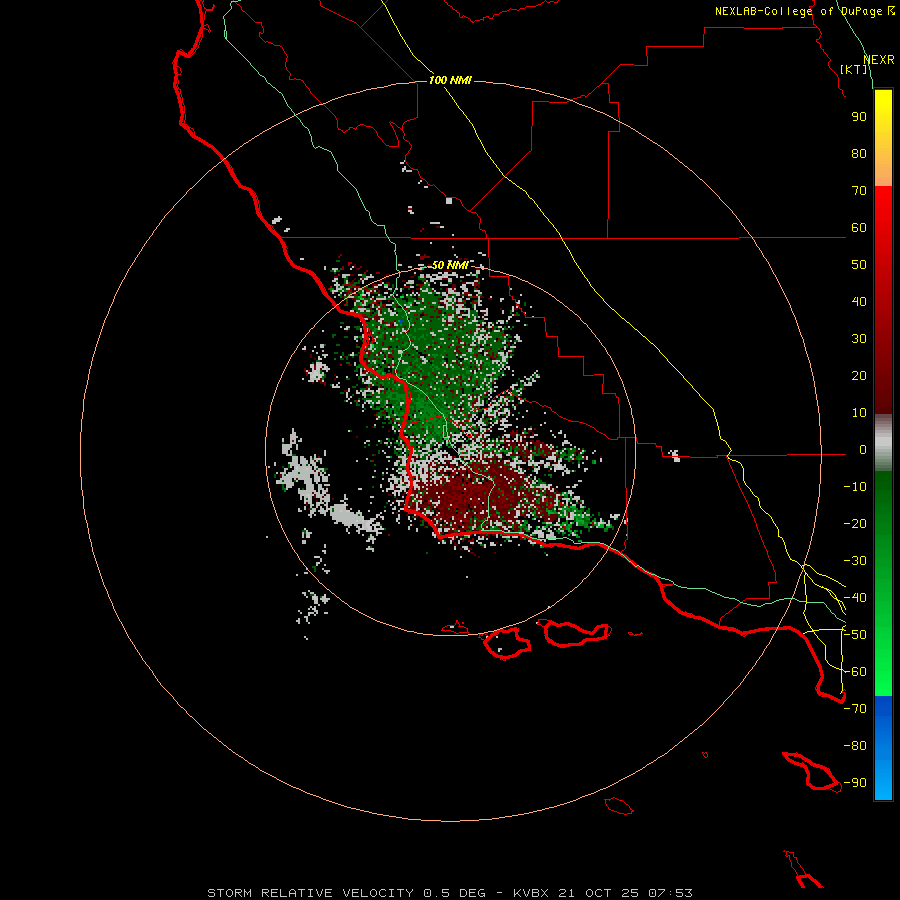Screen dimensions: 900x900
Task: Click the 90 value on velocity scale
Action: 859,117
